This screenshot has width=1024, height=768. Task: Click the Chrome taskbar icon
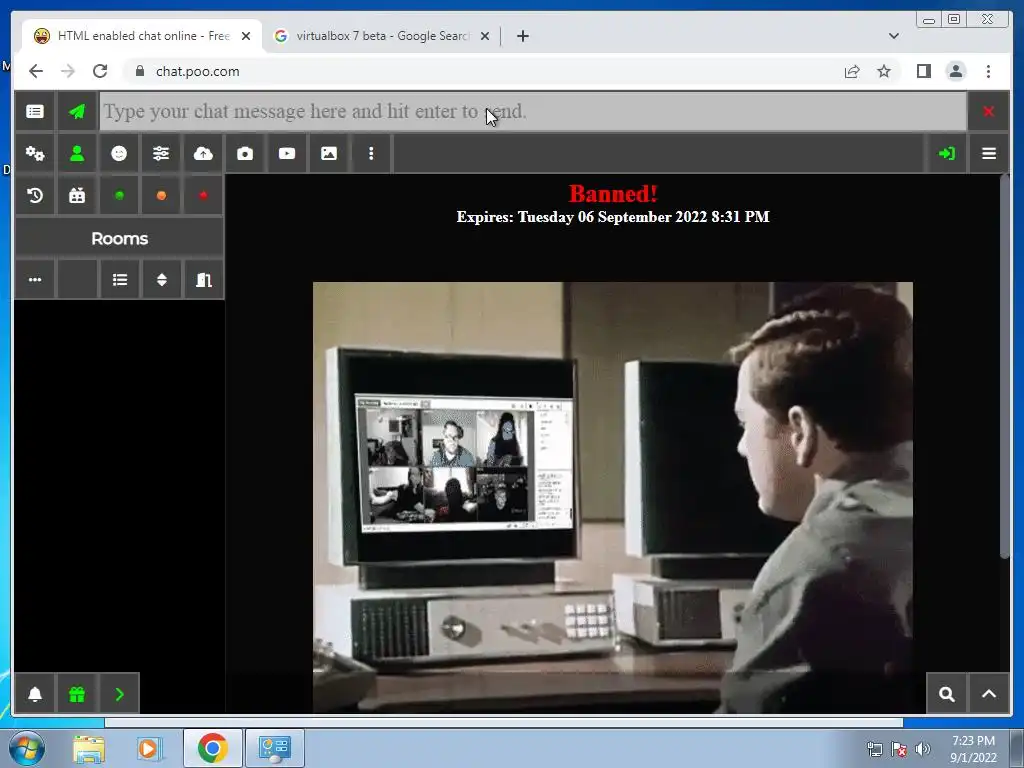(212, 748)
